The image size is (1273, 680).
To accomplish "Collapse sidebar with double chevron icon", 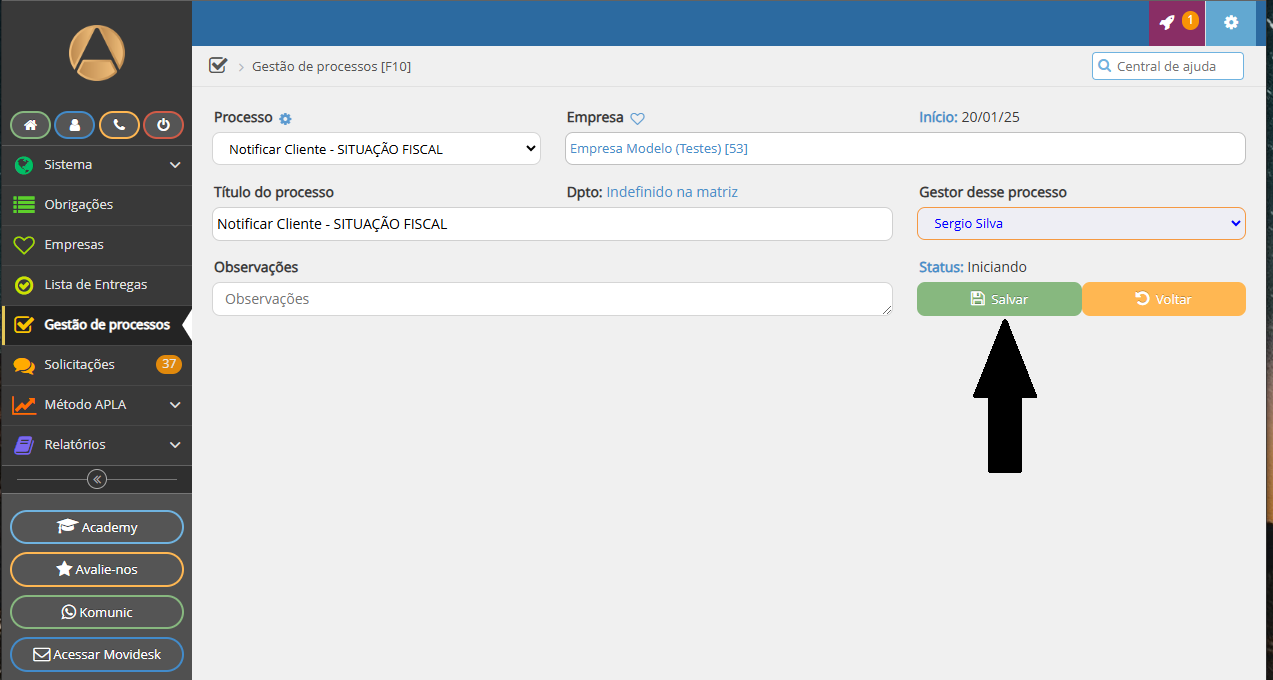I will click(x=97, y=479).
